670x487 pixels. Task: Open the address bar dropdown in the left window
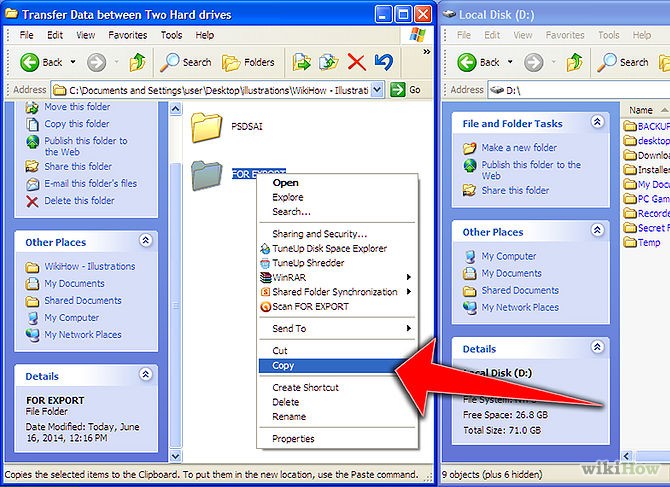377,90
